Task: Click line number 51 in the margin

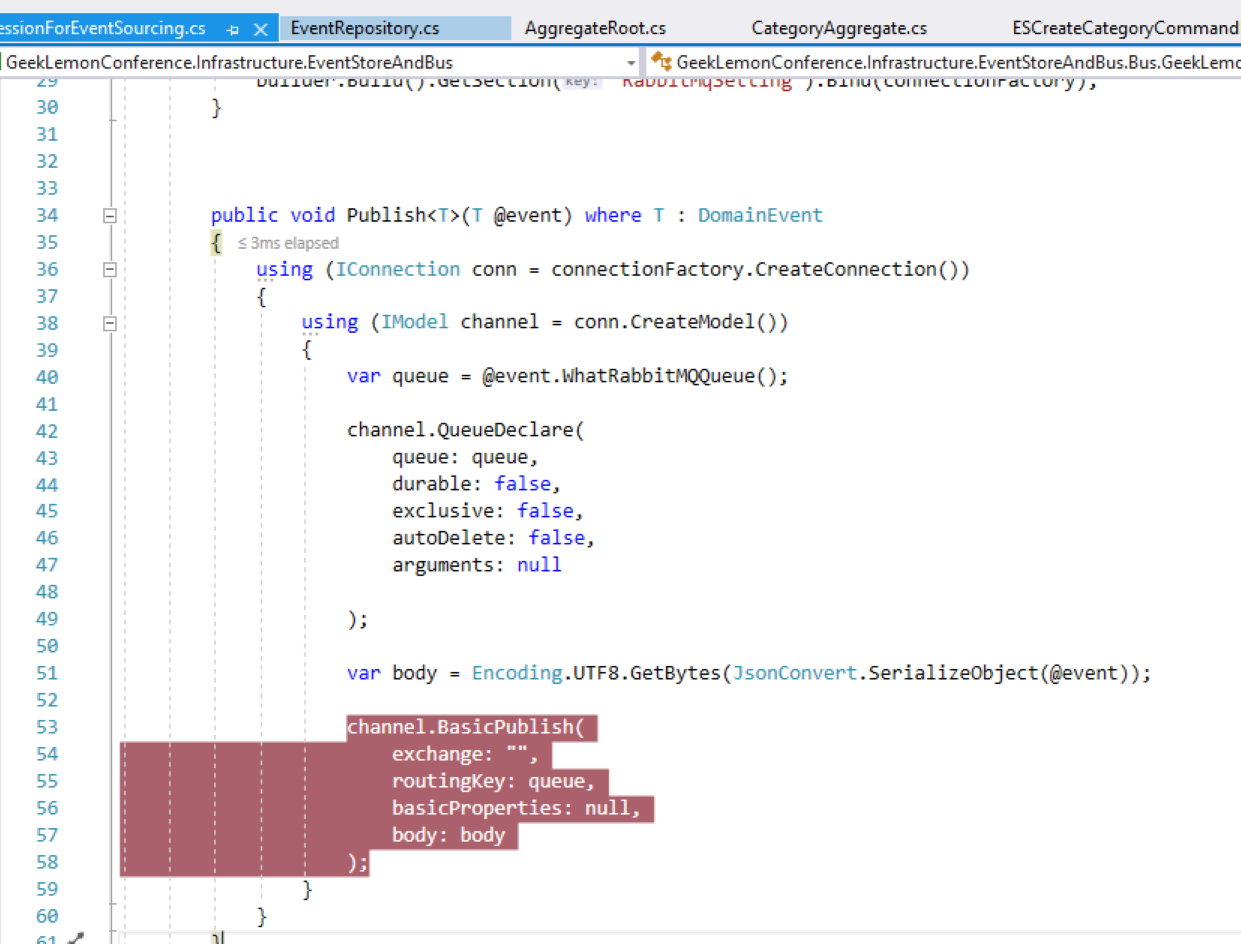Action: (x=46, y=674)
